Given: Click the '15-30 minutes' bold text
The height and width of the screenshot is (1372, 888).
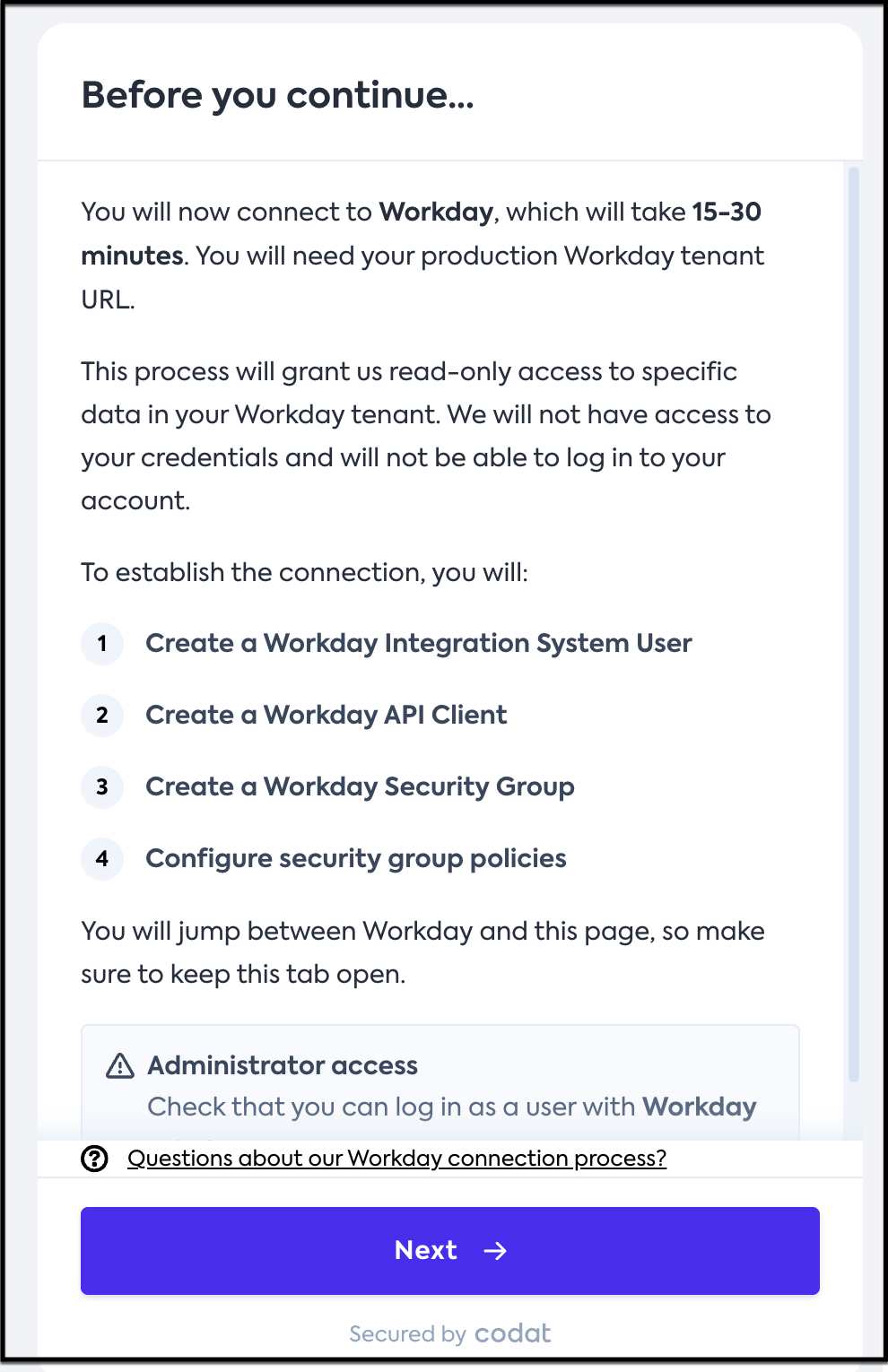Looking at the screenshot, I should tap(422, 233).
